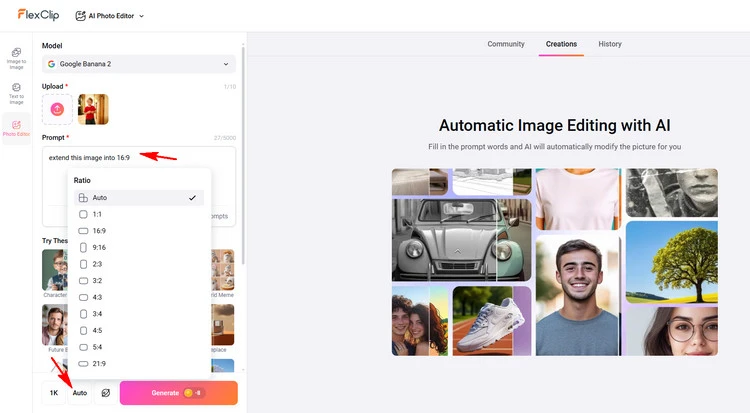The height and width of the screenshot is (413, 750).
Task: Choose the 16:9 ratio option
Action: 98,230
